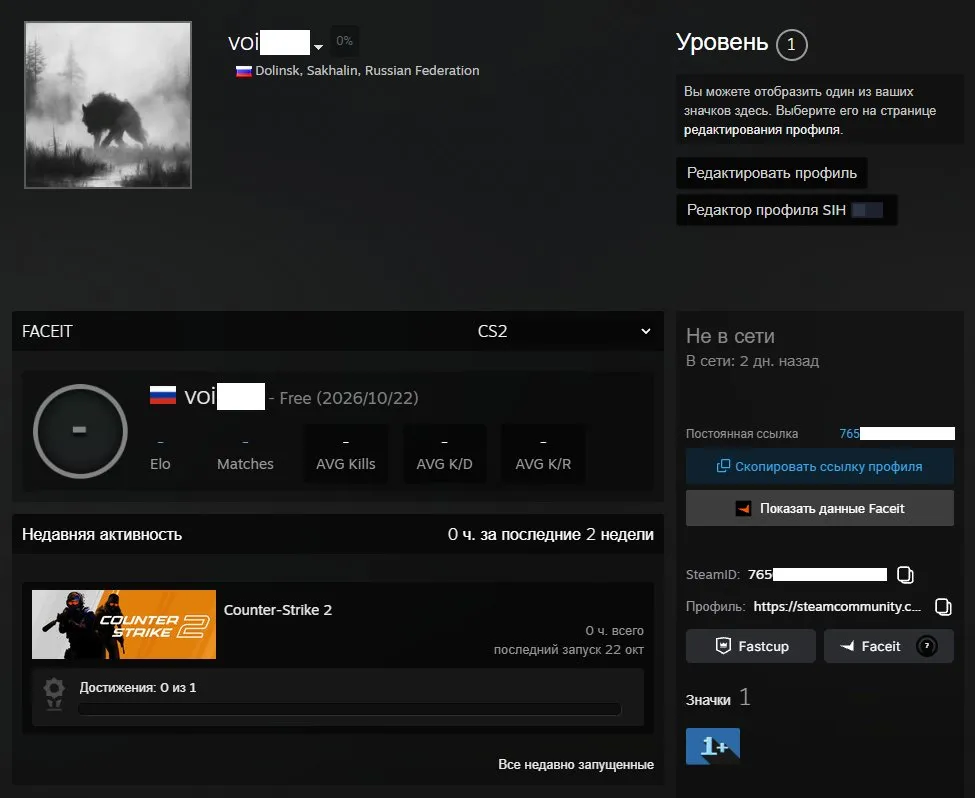
Task: Open the Counter-Strike 2 game title link
Action: click(x=278, y=610)
